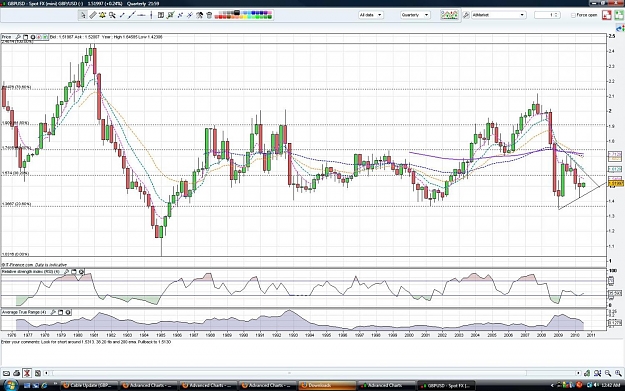
Task: Open Average True Range wrench settings
Action: tap(53, 312)
